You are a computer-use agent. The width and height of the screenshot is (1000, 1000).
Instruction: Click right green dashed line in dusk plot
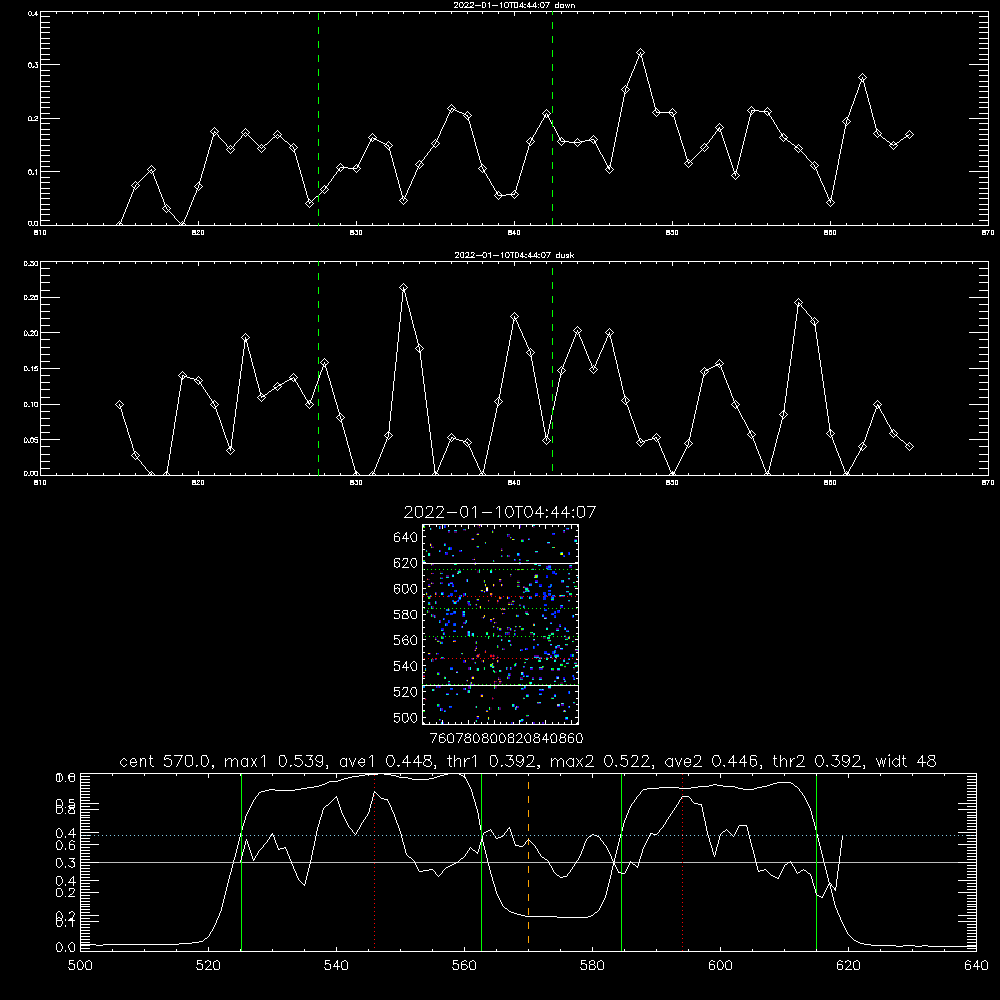point(552,369)
